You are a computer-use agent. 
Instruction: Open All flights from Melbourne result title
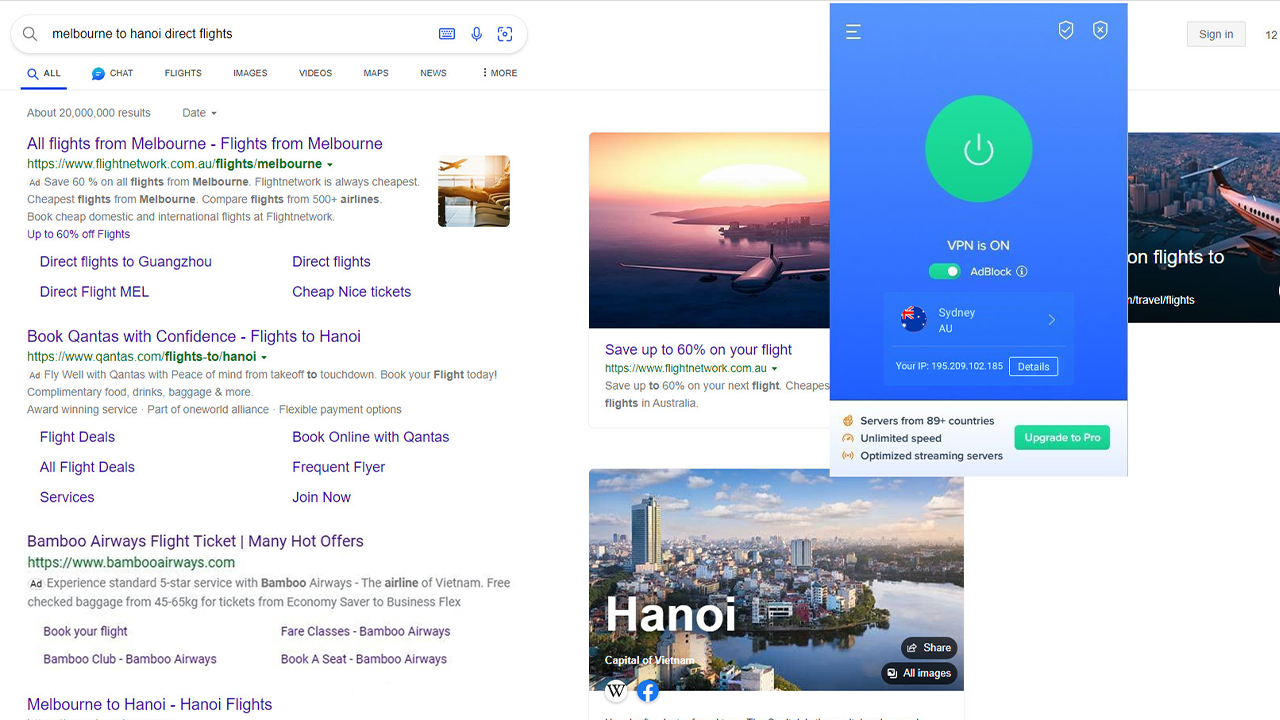[x=205, y=144]
